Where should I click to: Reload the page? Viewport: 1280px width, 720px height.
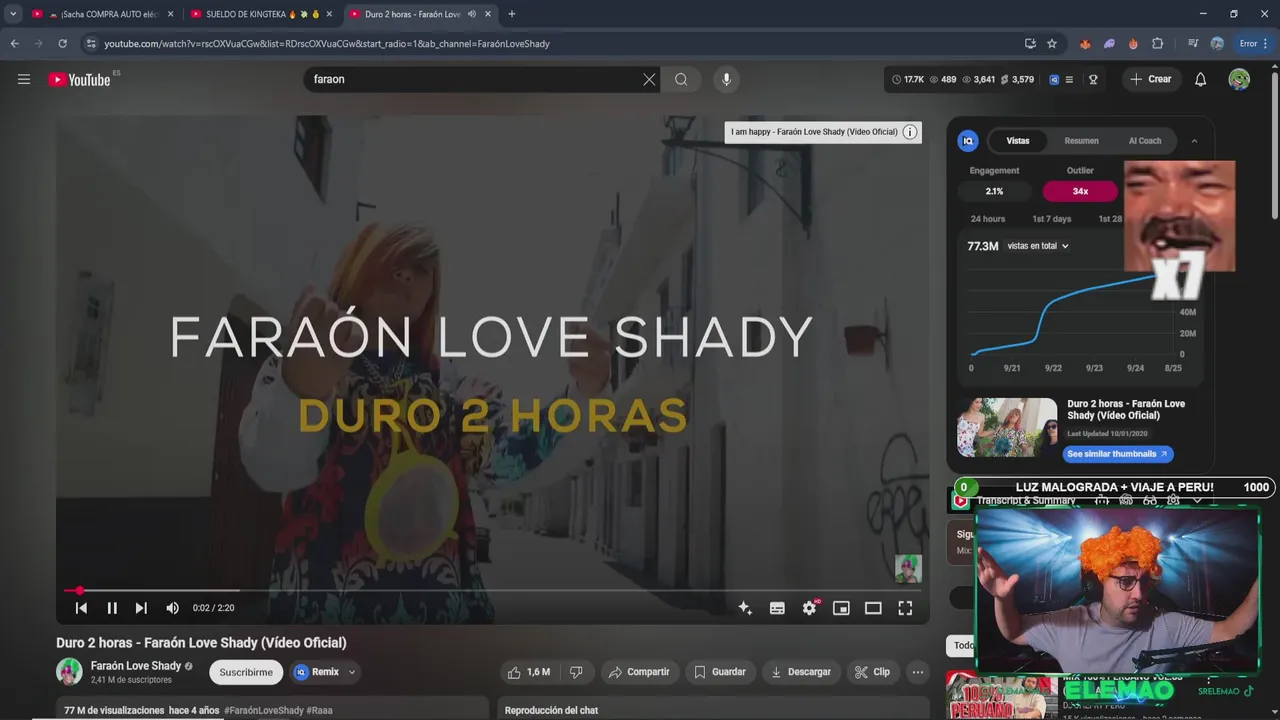point(62,44)
